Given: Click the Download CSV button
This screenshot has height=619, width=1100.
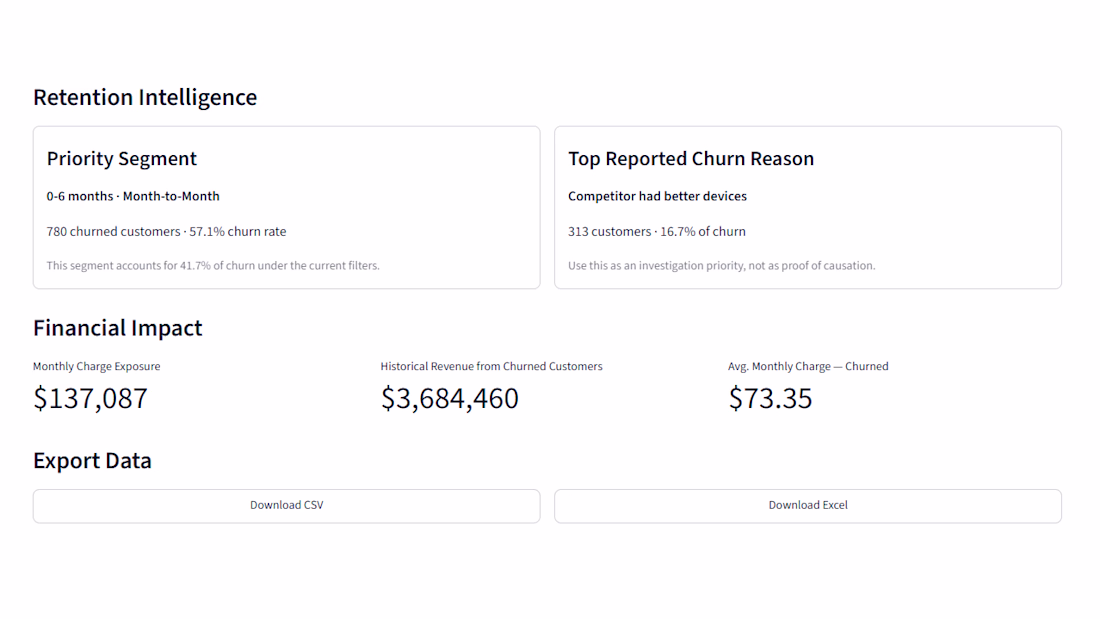Looking at the screenshot, I should coord(286,505).
